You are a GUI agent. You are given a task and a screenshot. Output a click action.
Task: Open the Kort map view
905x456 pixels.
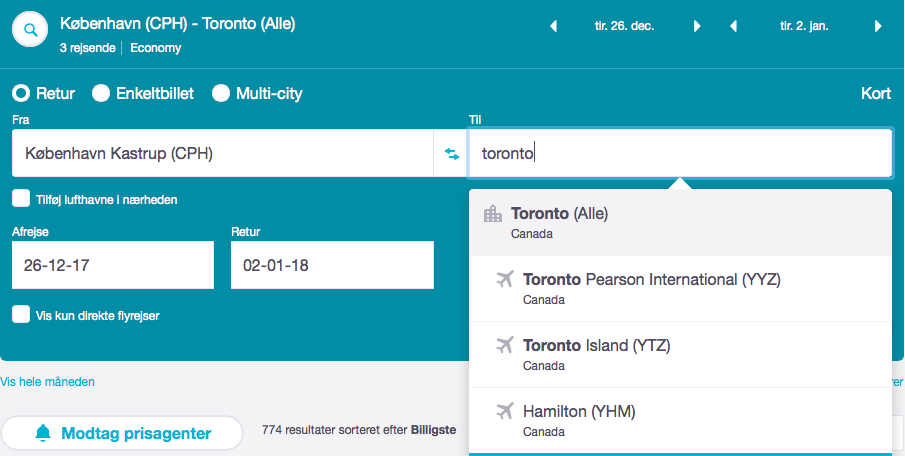875,94
